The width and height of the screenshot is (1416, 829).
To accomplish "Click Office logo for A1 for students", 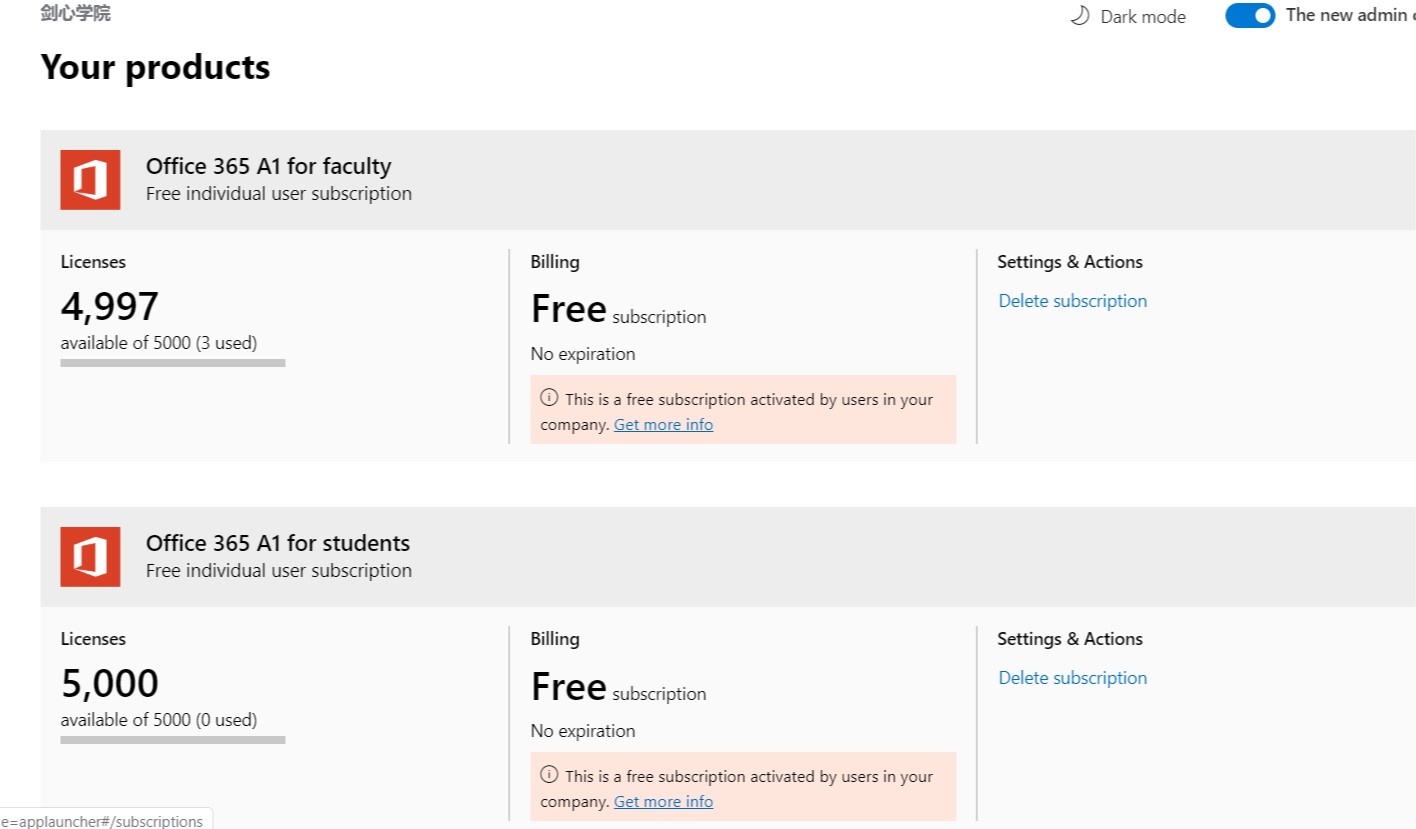I will coord(90,557).
